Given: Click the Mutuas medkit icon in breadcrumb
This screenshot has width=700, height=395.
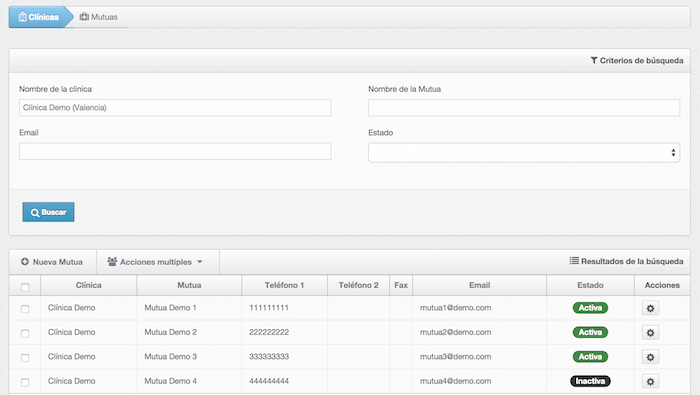Looking at the screenshot, I should (84, 17).
